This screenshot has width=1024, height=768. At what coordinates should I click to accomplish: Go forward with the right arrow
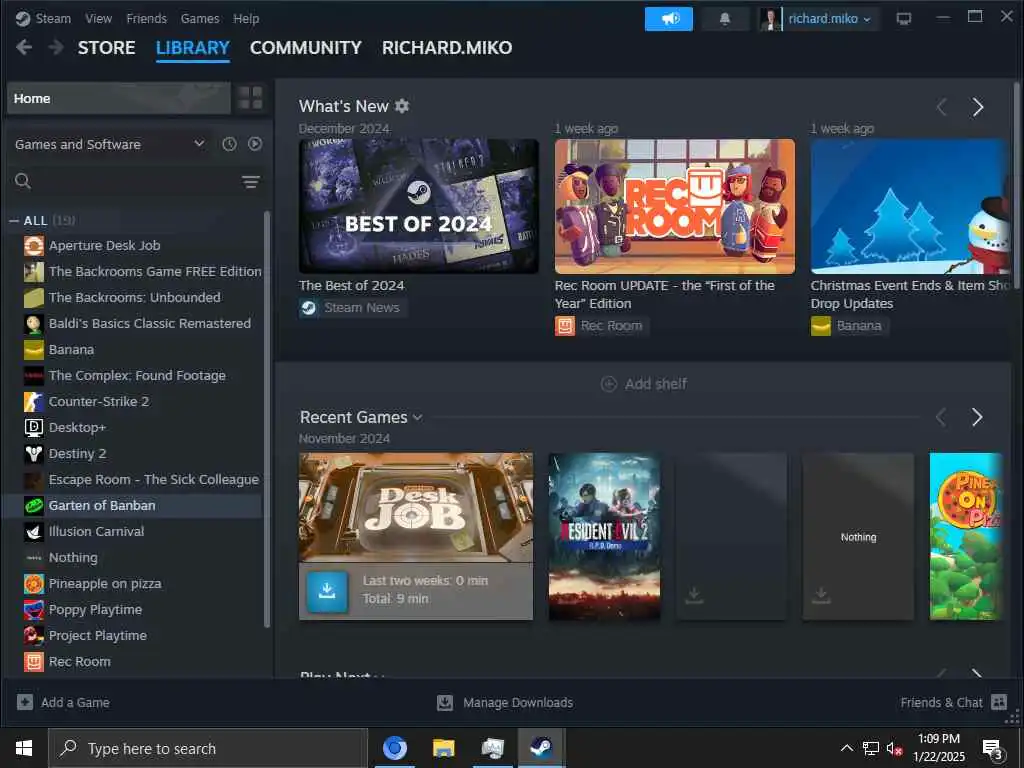pos(56,47)
